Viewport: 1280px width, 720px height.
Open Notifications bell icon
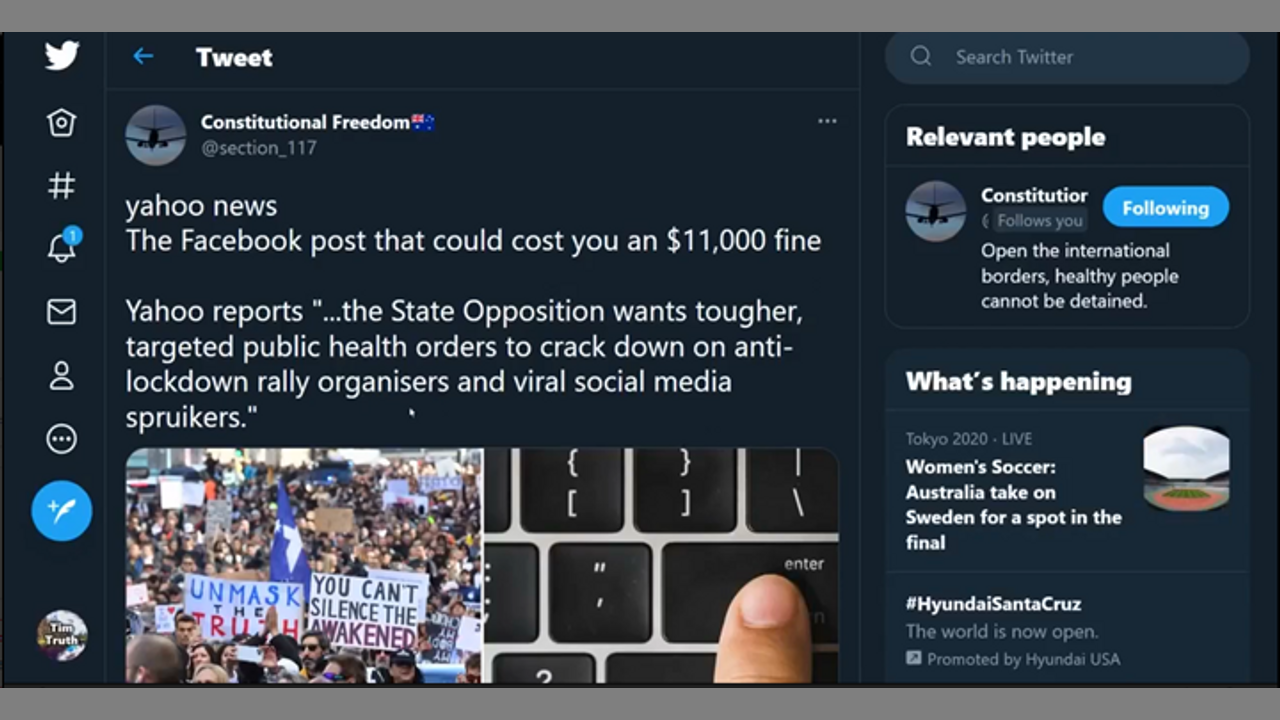point(62,247)
